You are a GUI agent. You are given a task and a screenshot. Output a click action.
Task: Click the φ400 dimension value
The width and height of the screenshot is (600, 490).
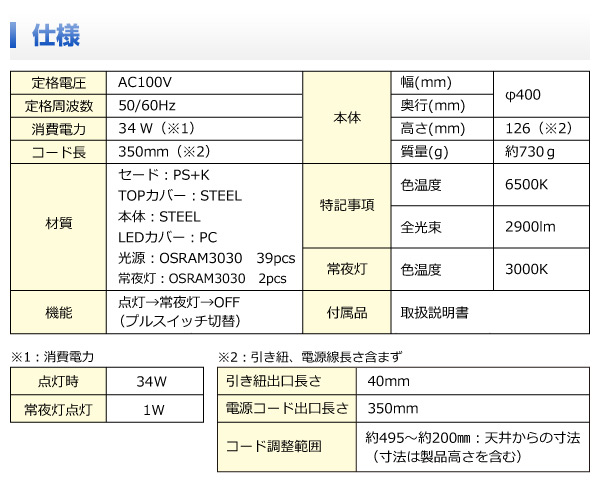click(523, 94)
